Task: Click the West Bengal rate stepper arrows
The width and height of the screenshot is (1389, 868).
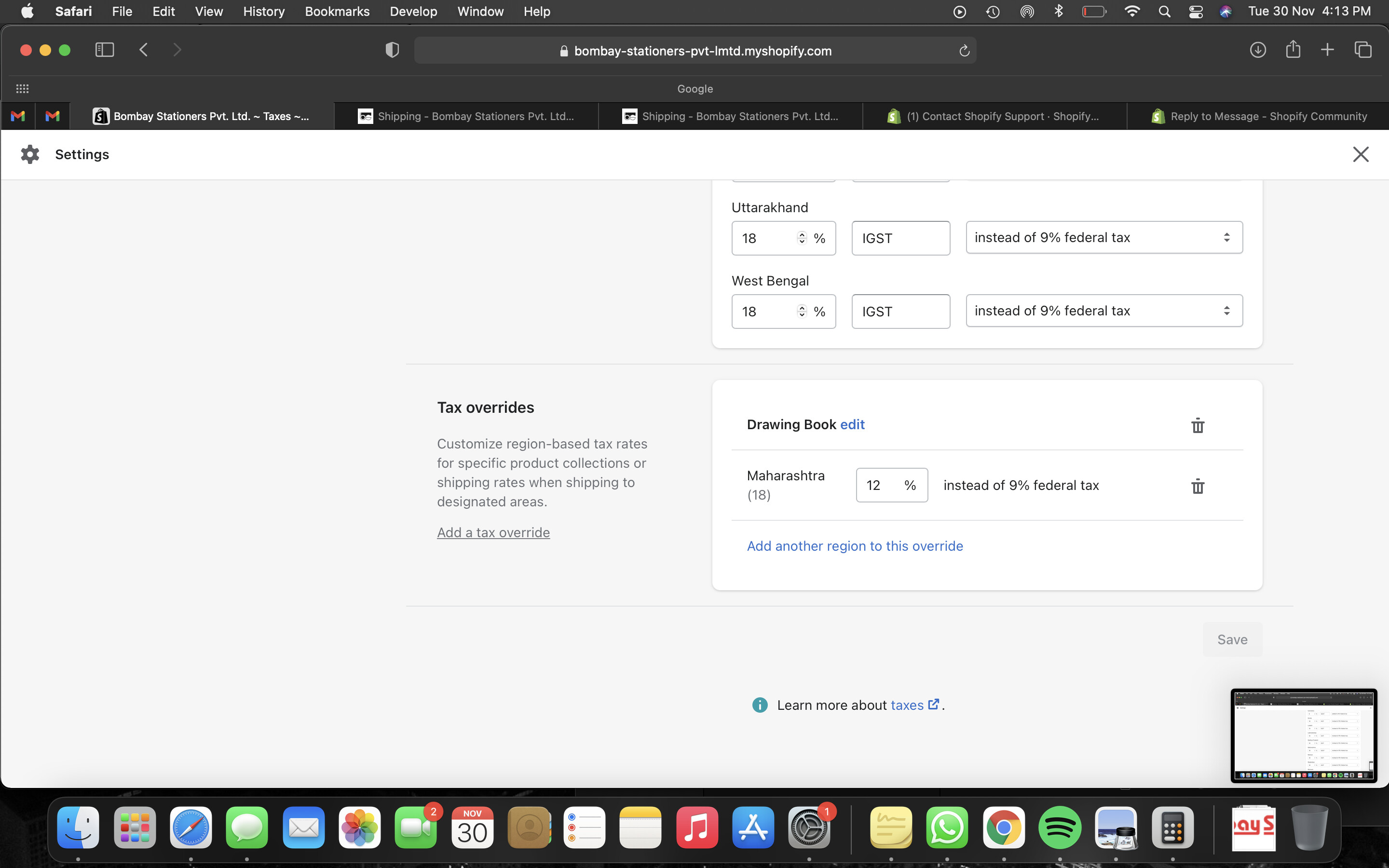Action: click(802, 311)
